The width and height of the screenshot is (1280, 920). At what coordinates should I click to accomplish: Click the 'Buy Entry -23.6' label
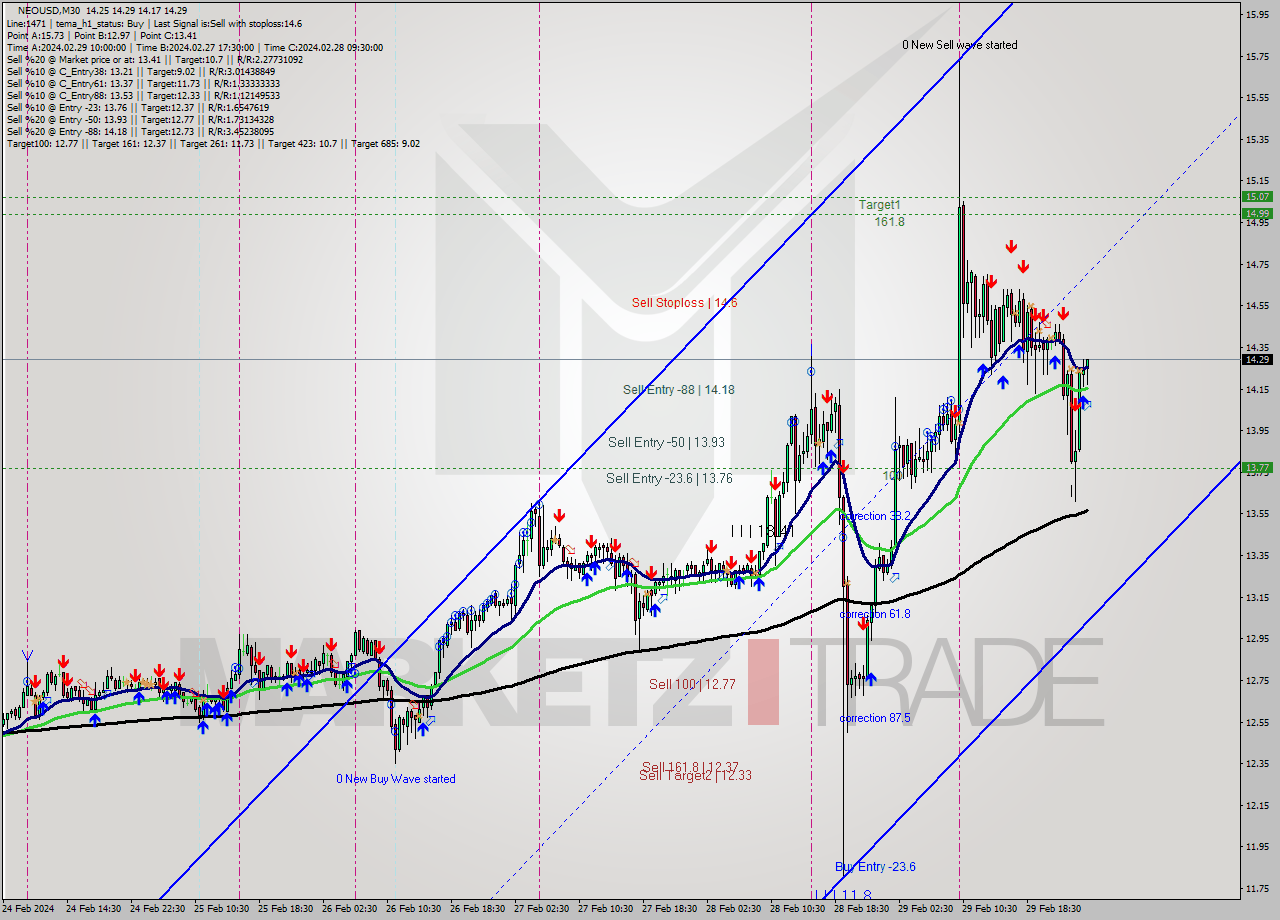coord(875,867)
